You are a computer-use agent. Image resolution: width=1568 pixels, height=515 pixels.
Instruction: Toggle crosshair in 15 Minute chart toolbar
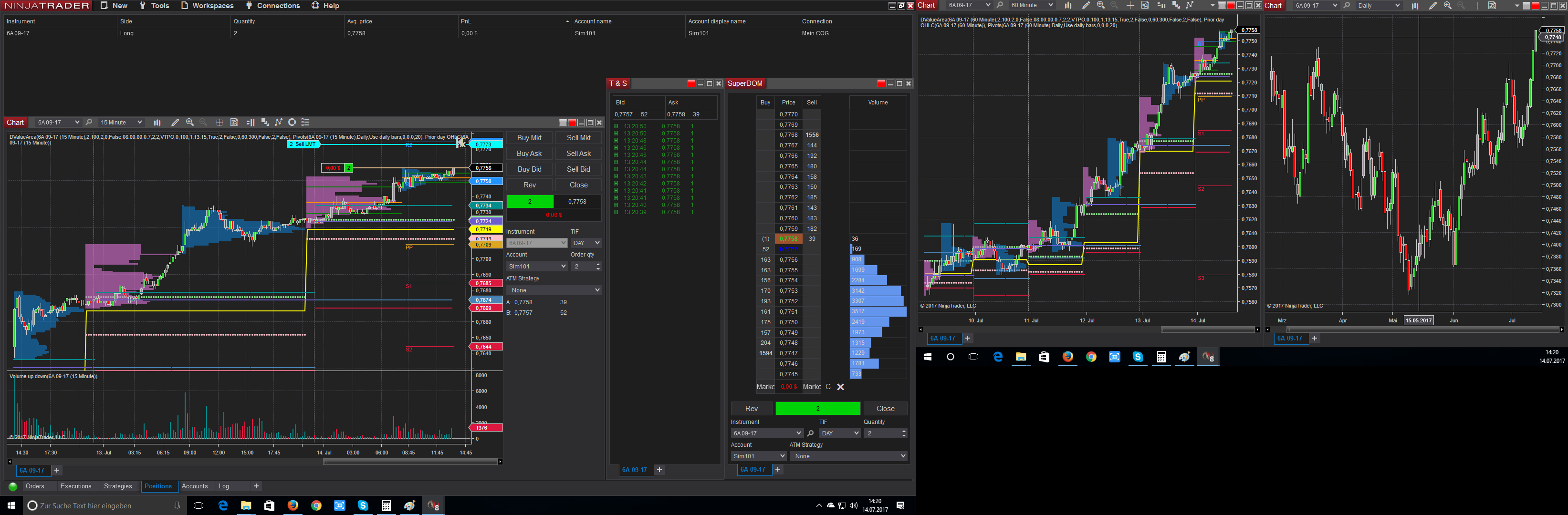click(219, 122)
